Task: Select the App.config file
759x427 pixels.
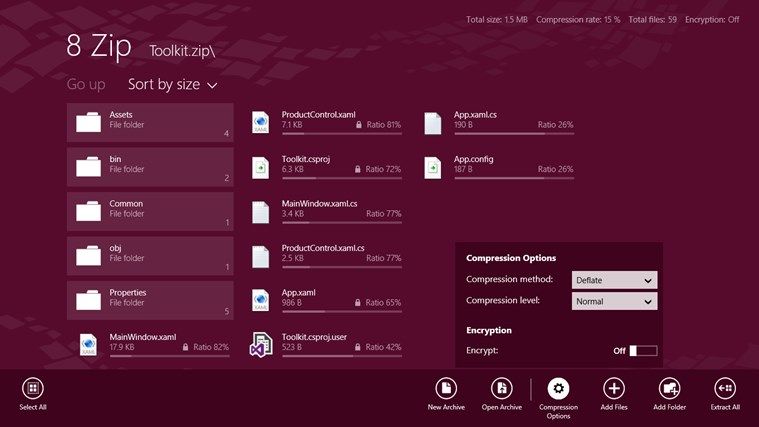Action: (x=499, y=167)
